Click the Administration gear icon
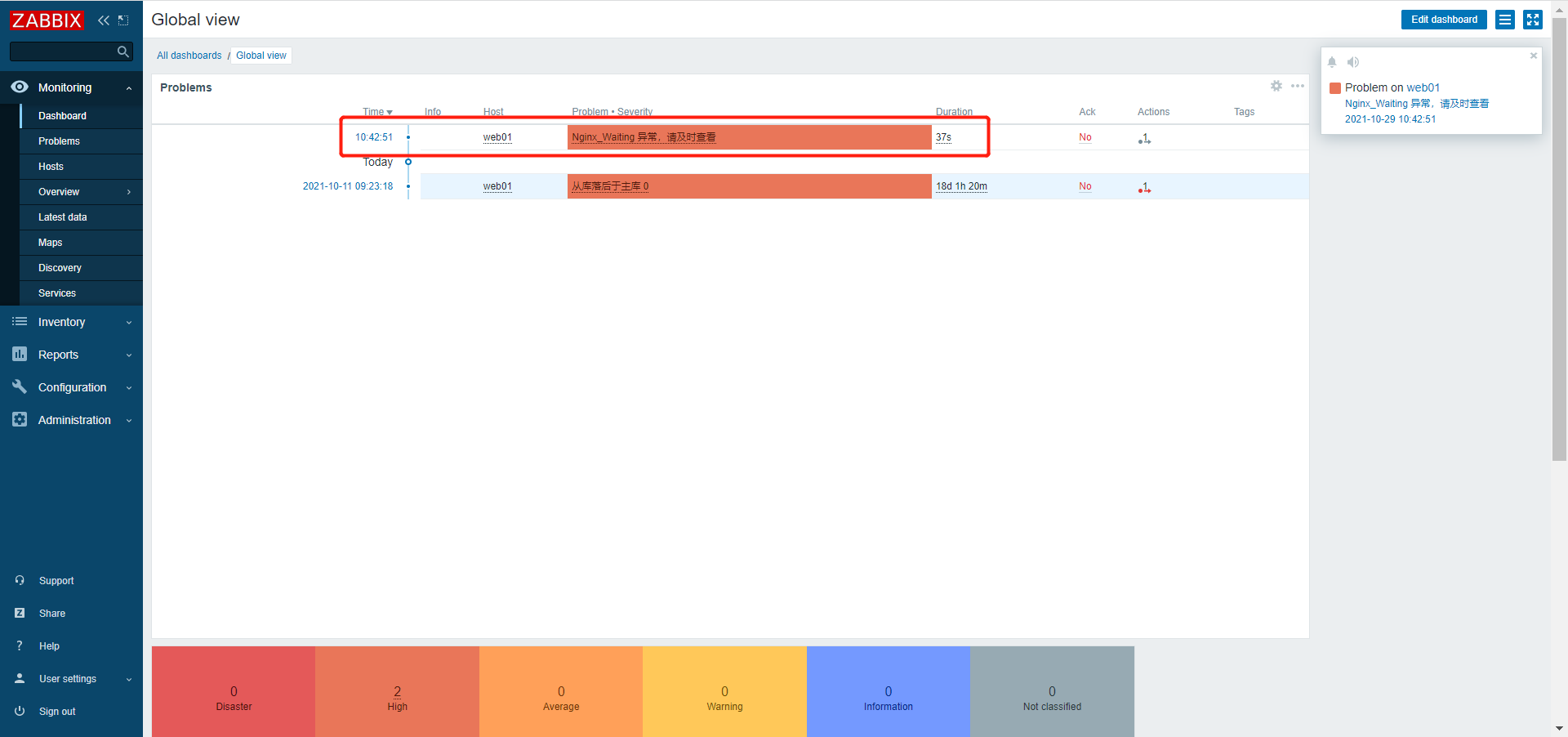Screen dimensions: 1568x737 point(20,419)
